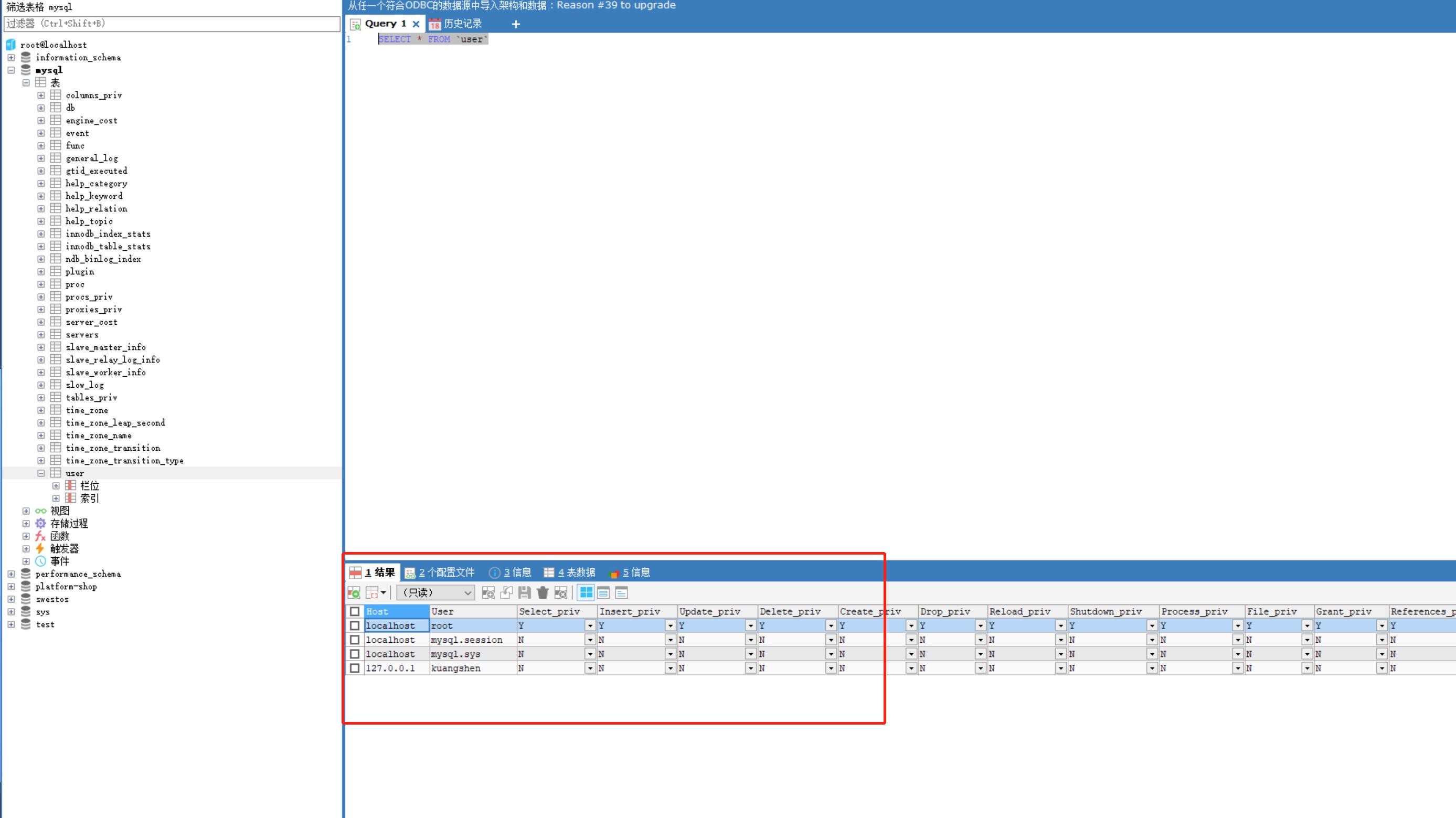This screenshot has width=1456, height=818.
Task: Open the 2 个配置文件 profiler tab
Action: click(x=440, y=572)
